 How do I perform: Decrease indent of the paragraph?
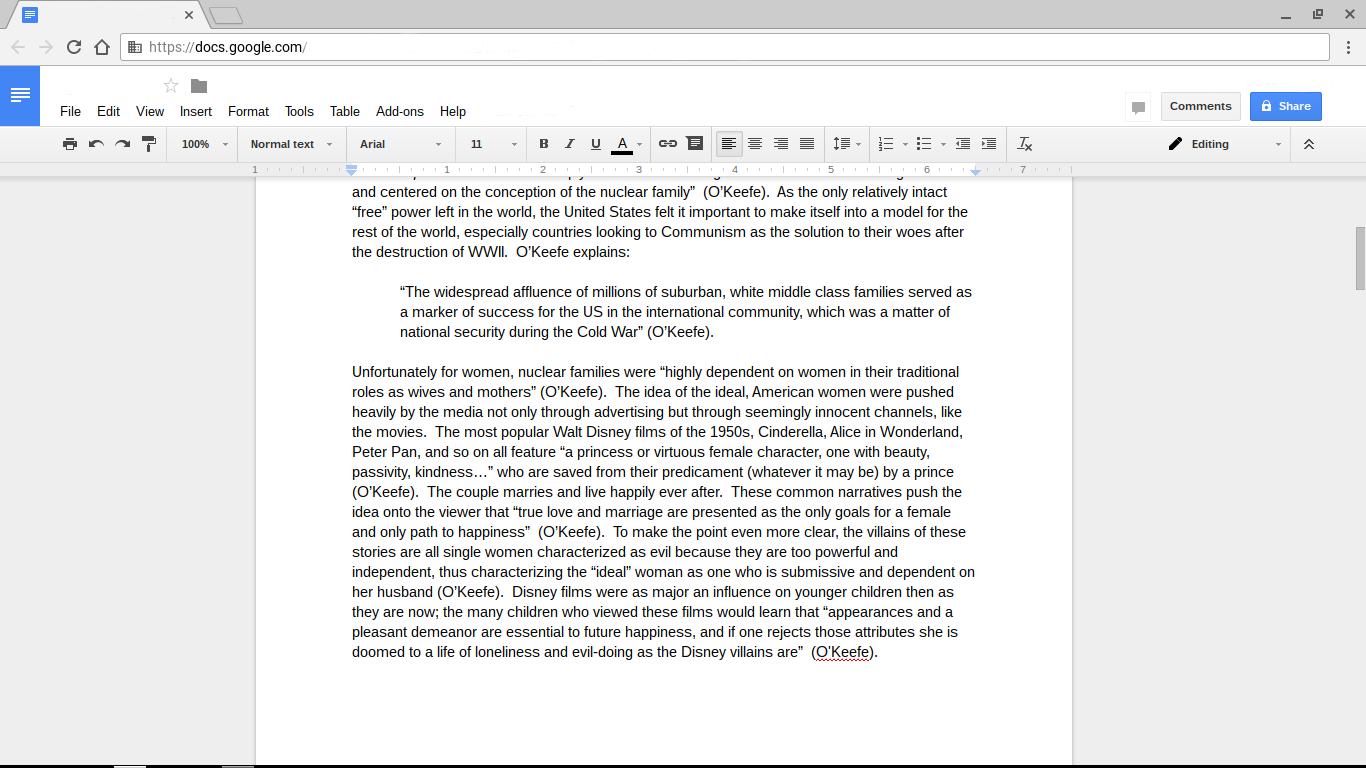point(963,144)
